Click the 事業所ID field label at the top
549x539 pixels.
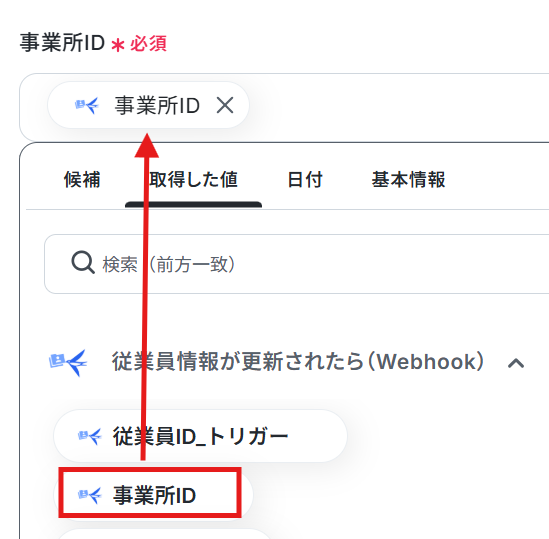(x=62, y=43)
